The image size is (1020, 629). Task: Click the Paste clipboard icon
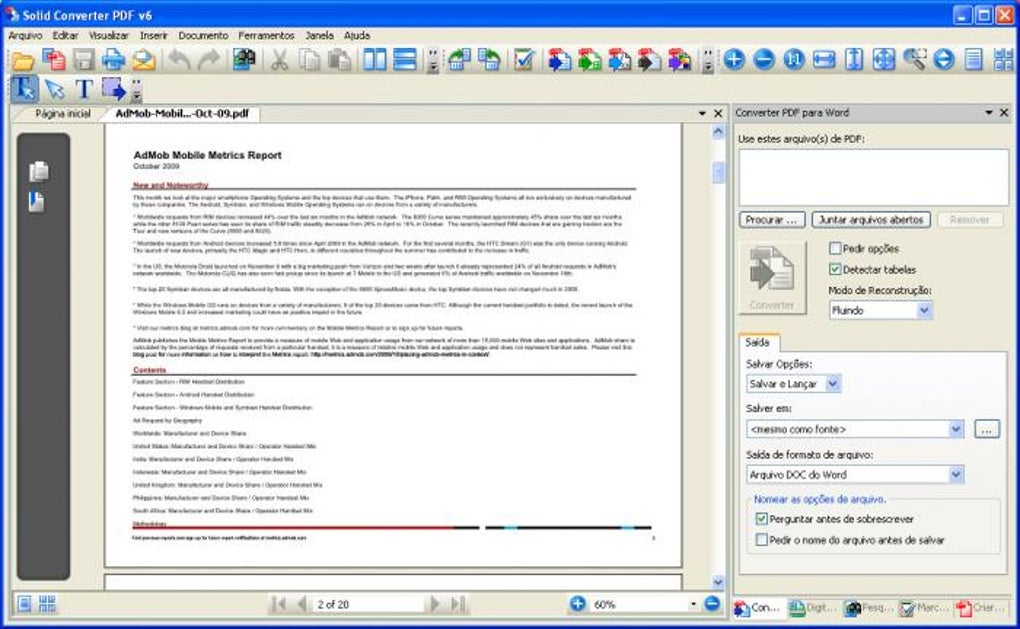pos(339,60)
